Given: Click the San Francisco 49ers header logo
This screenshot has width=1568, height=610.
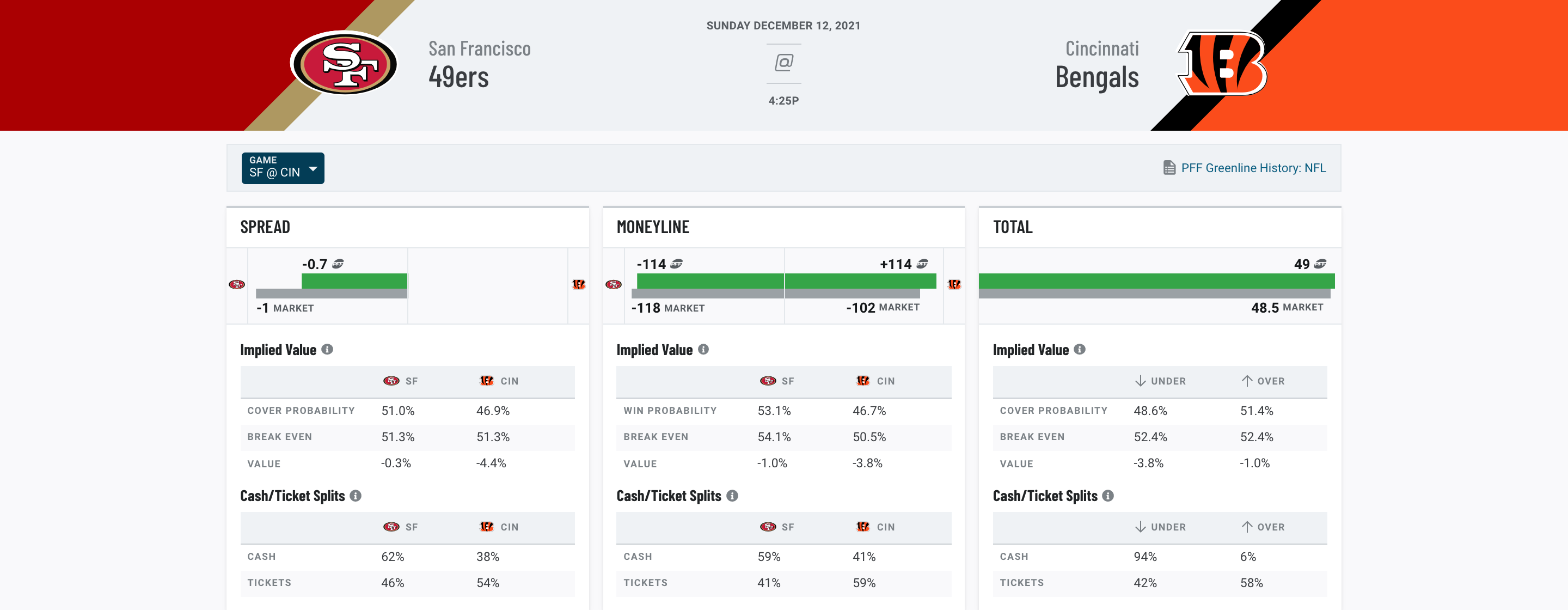Looking at the screenshot, I should pos(344,63).
